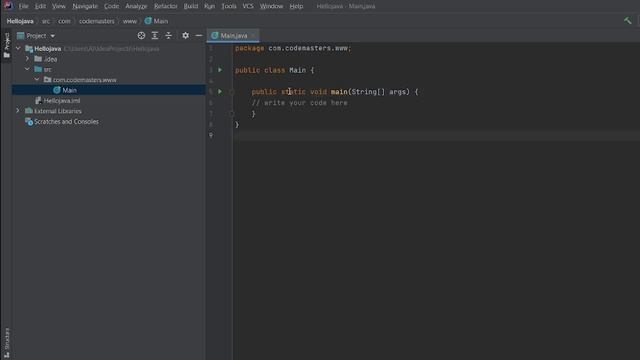
Task: Click www breadcrumb segment
Action: (130, 21)
